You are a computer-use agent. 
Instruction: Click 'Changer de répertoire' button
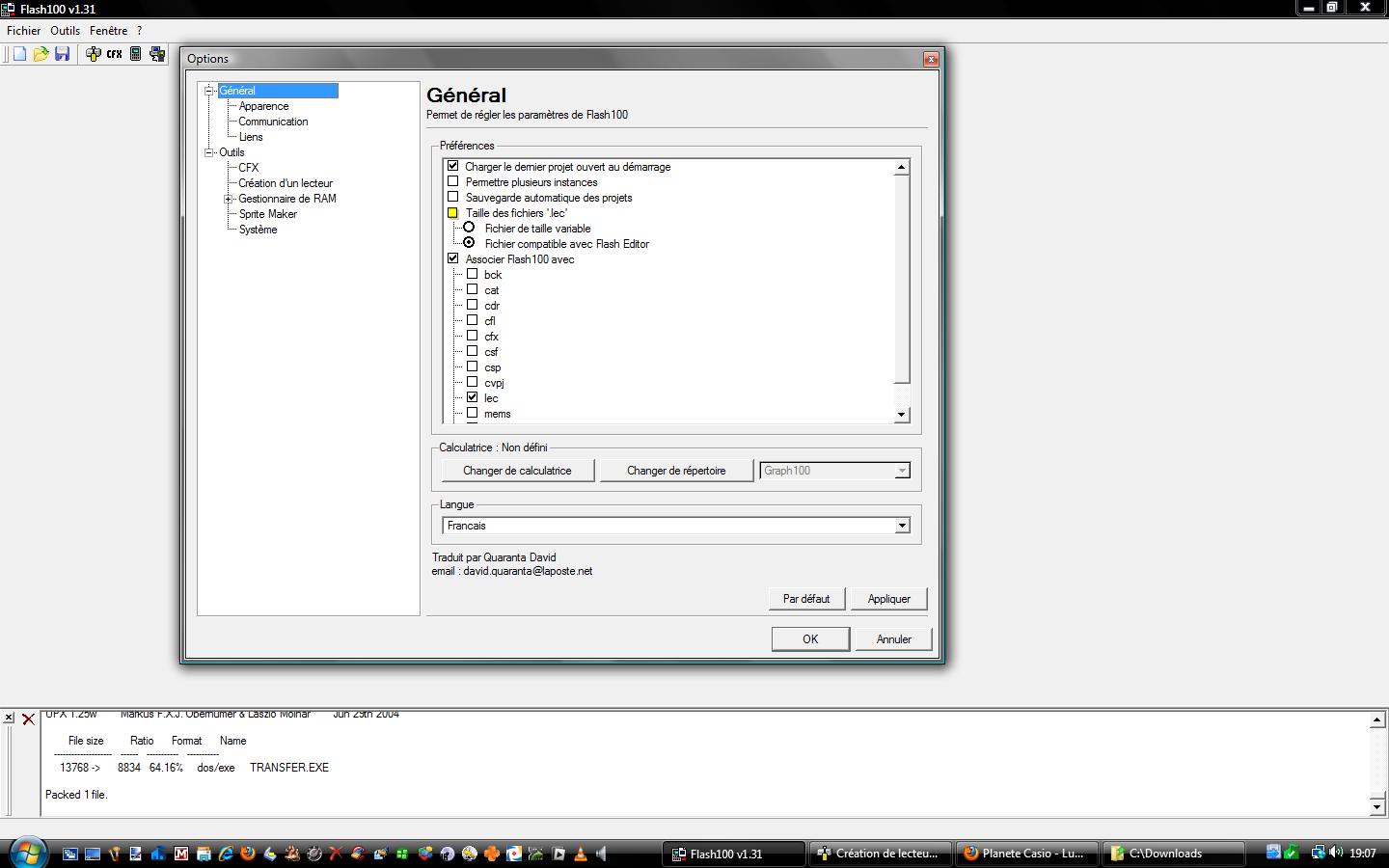[676, 471]
